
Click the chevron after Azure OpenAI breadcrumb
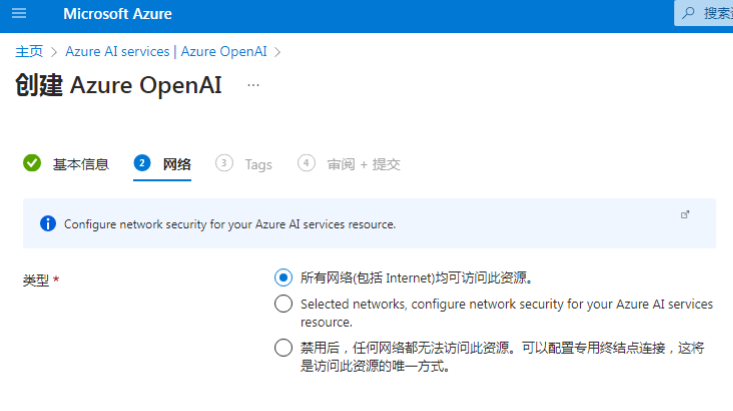click(x=278, y=52)
